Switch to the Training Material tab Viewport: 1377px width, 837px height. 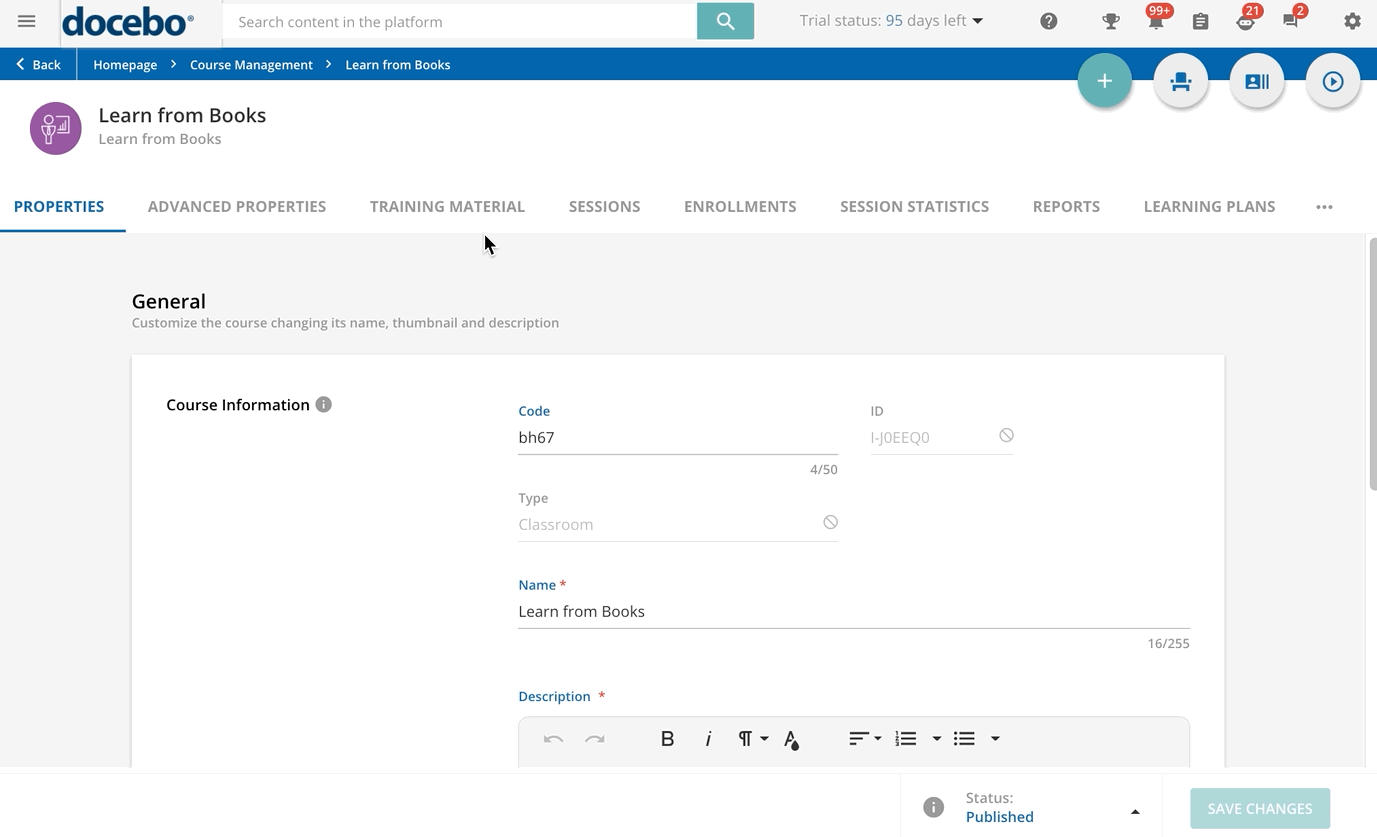coord(447,207)
